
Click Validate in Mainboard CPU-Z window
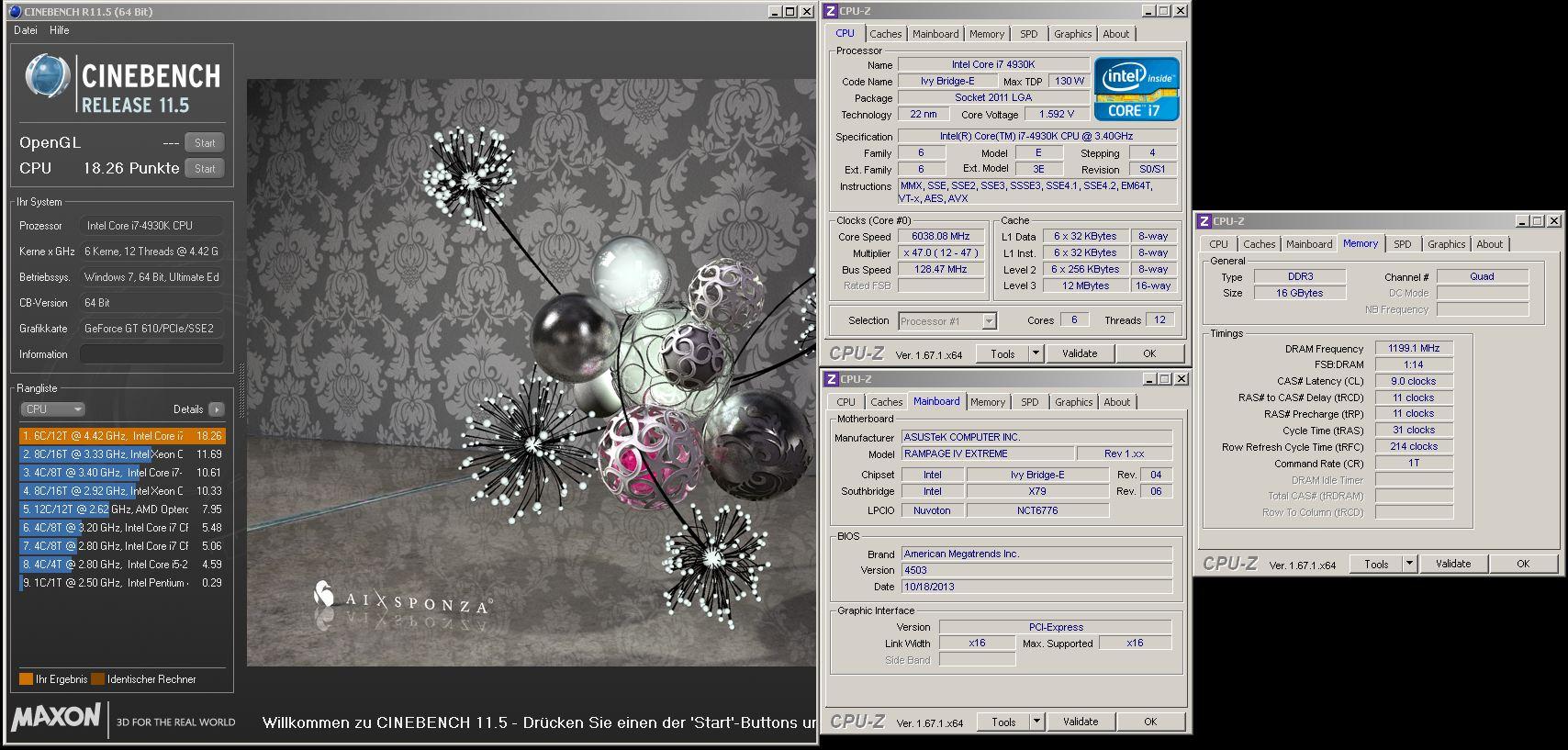click(x=1081, y=722)
